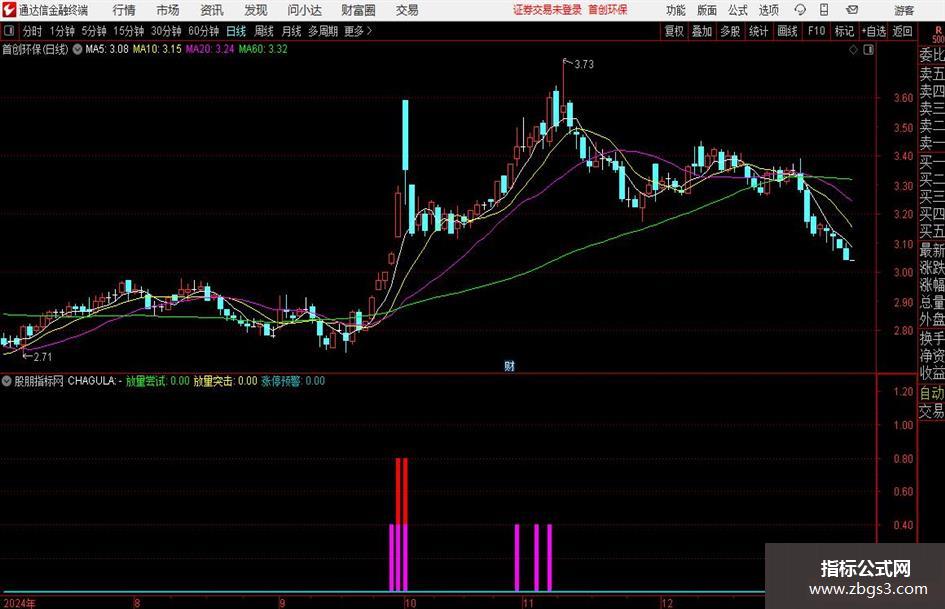Click the 3.73 high price label
This screenshot has height=609, width=945.
pyautogui.click(x=583, y=65)
